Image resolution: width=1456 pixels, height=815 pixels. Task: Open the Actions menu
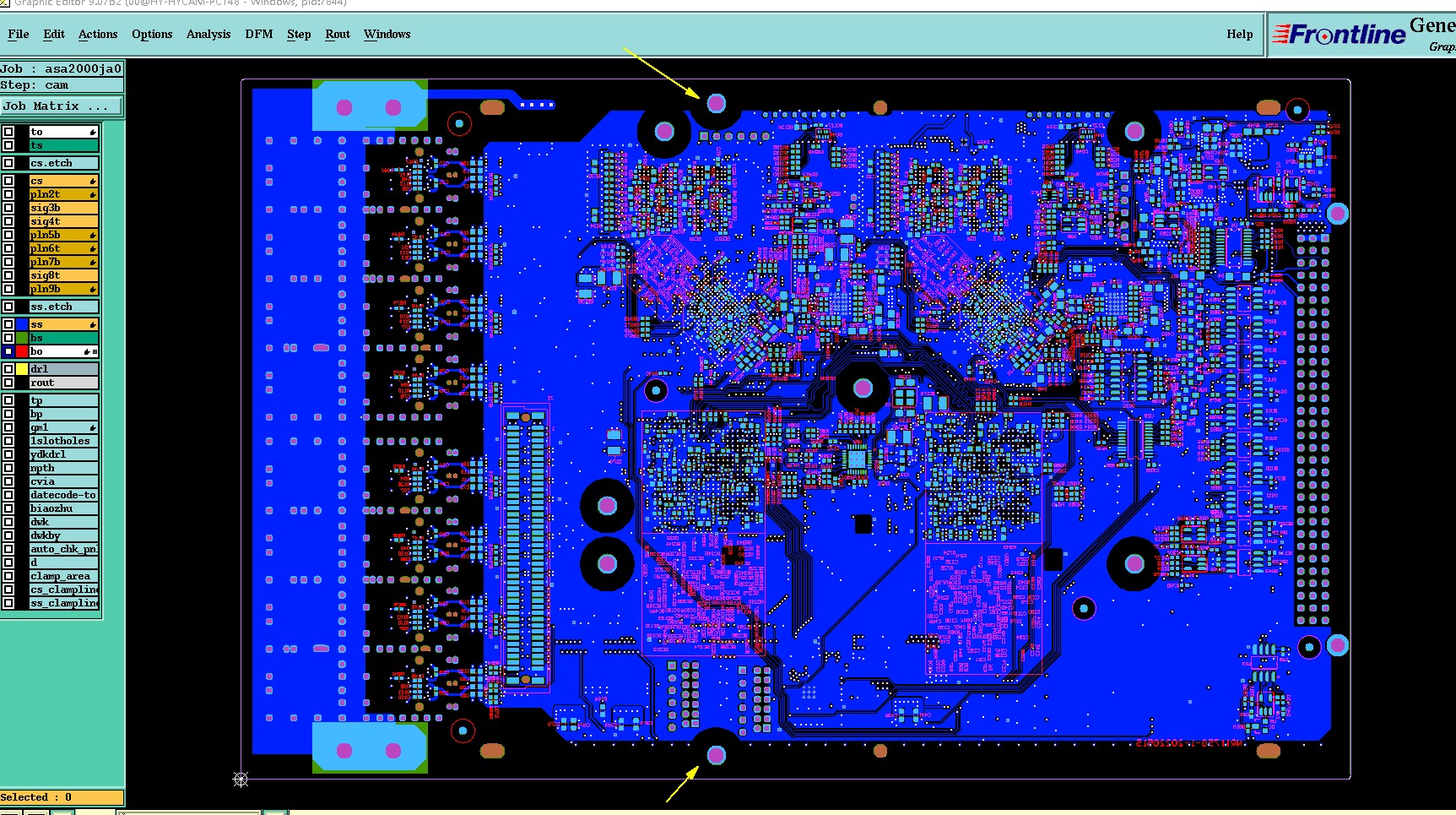click(98, 35)
